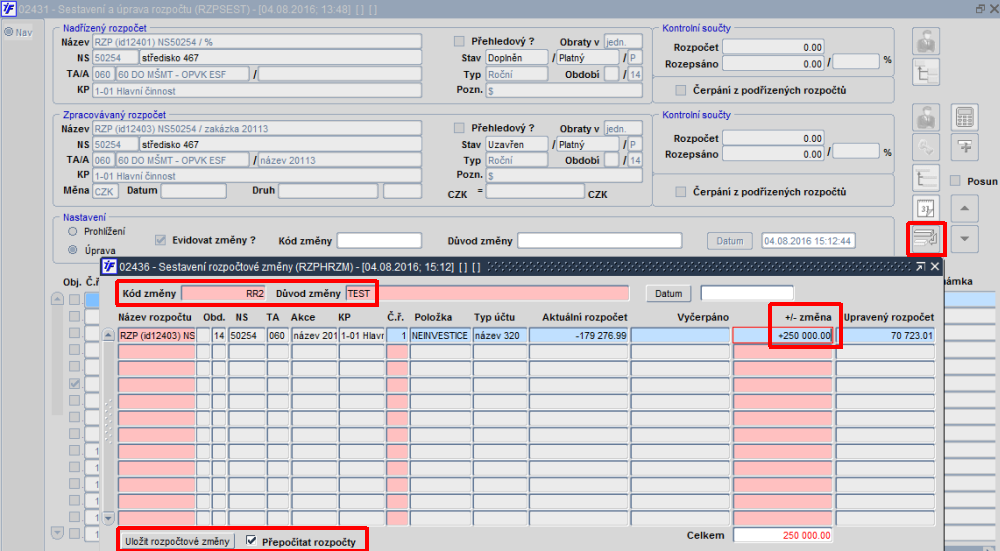
Task: Click empty date field in dialog
Action: pyautogui.click(x=747, y=293)
